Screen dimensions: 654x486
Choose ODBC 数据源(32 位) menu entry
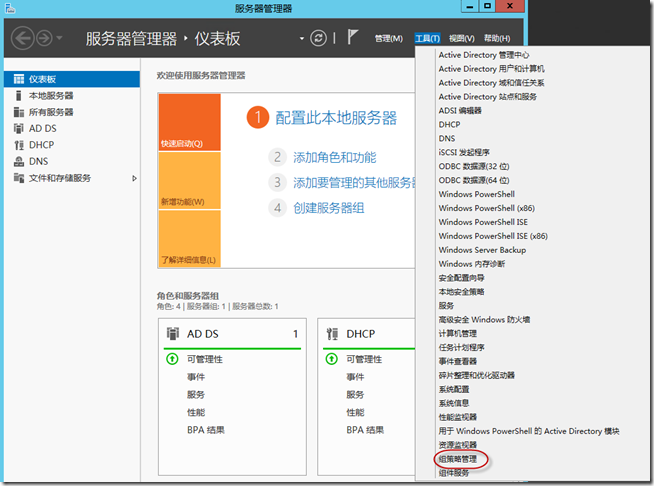pos(474,166)
